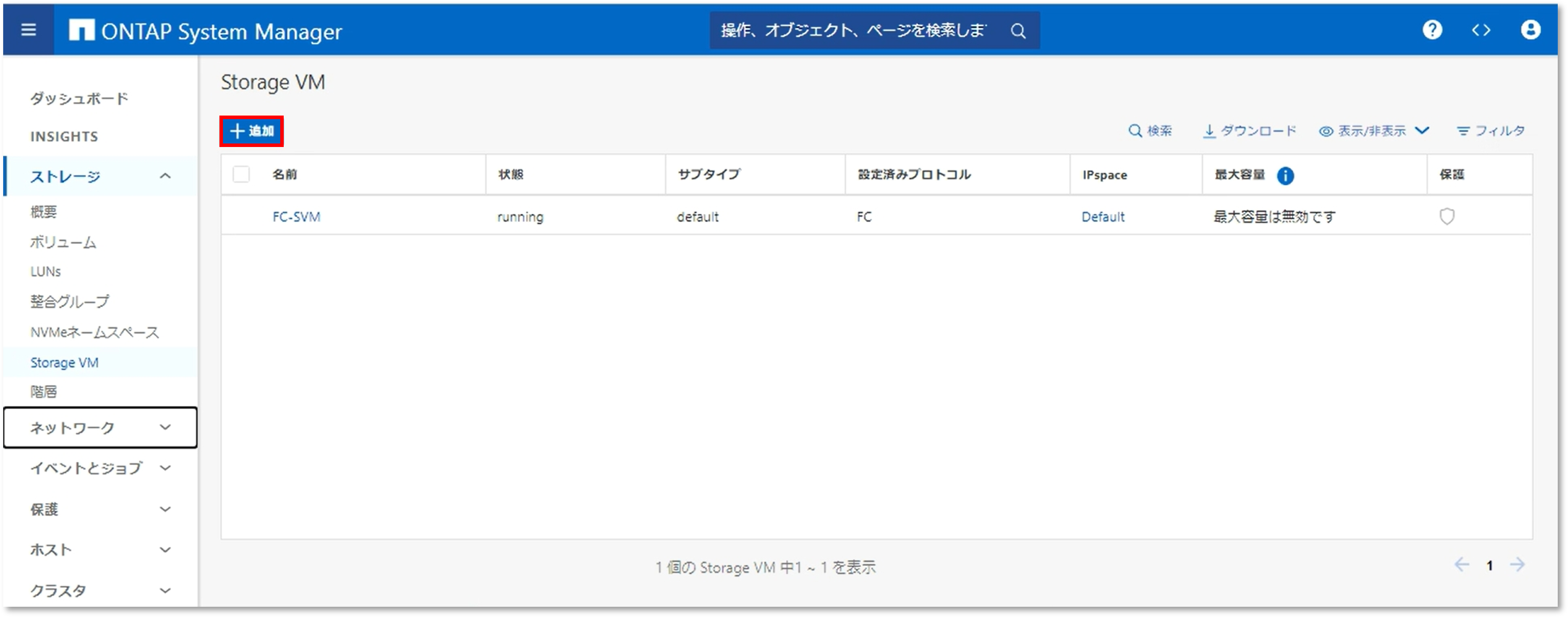Viewport: 1568px width, 617px height.
Task: Click the 追加 add button
Action: pyautogui.click(x=252, y=131)
